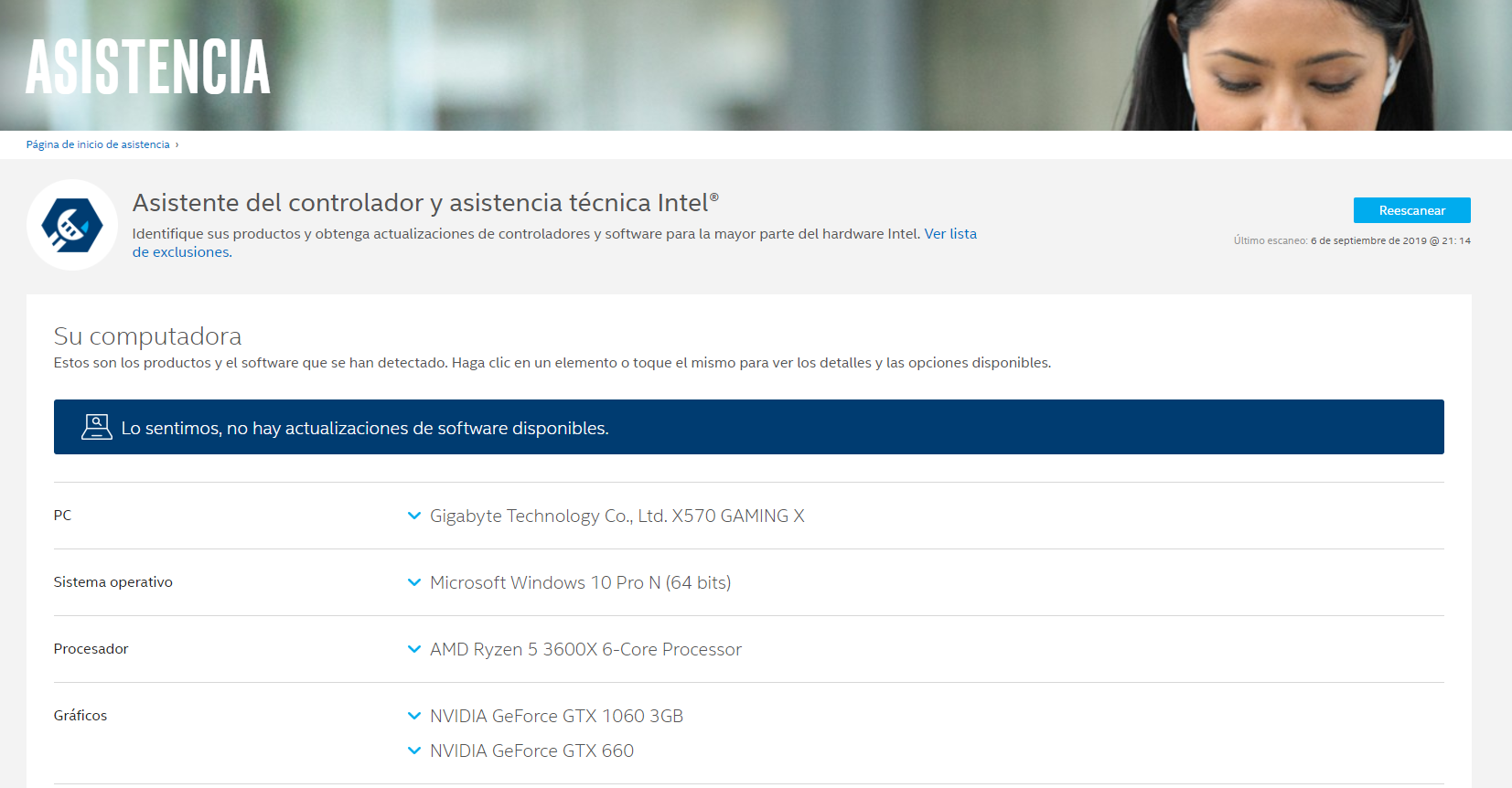
Task: Click the laptop search icon in blue banner
Action: click(x=96, y=427)
